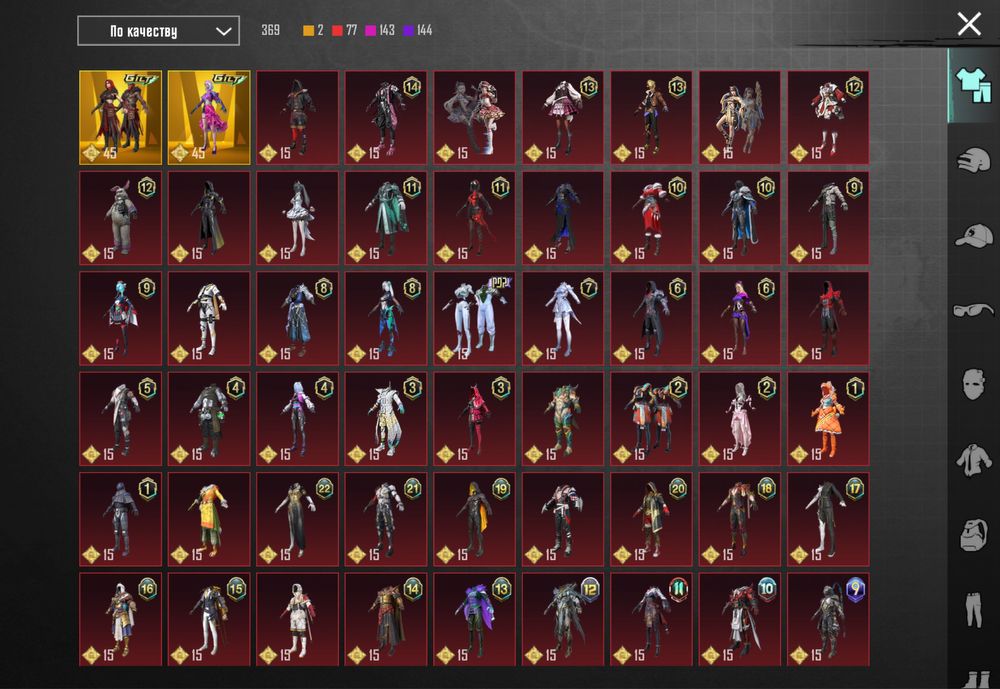Select the yellow and green outfit card
The height and width of the screenshot is (689, 1000).
pos(209,519)
